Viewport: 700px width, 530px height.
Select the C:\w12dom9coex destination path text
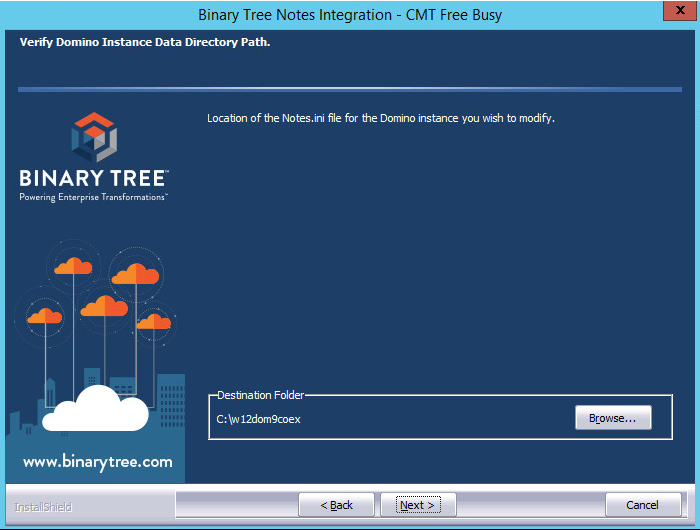click(x=258, y=419)
